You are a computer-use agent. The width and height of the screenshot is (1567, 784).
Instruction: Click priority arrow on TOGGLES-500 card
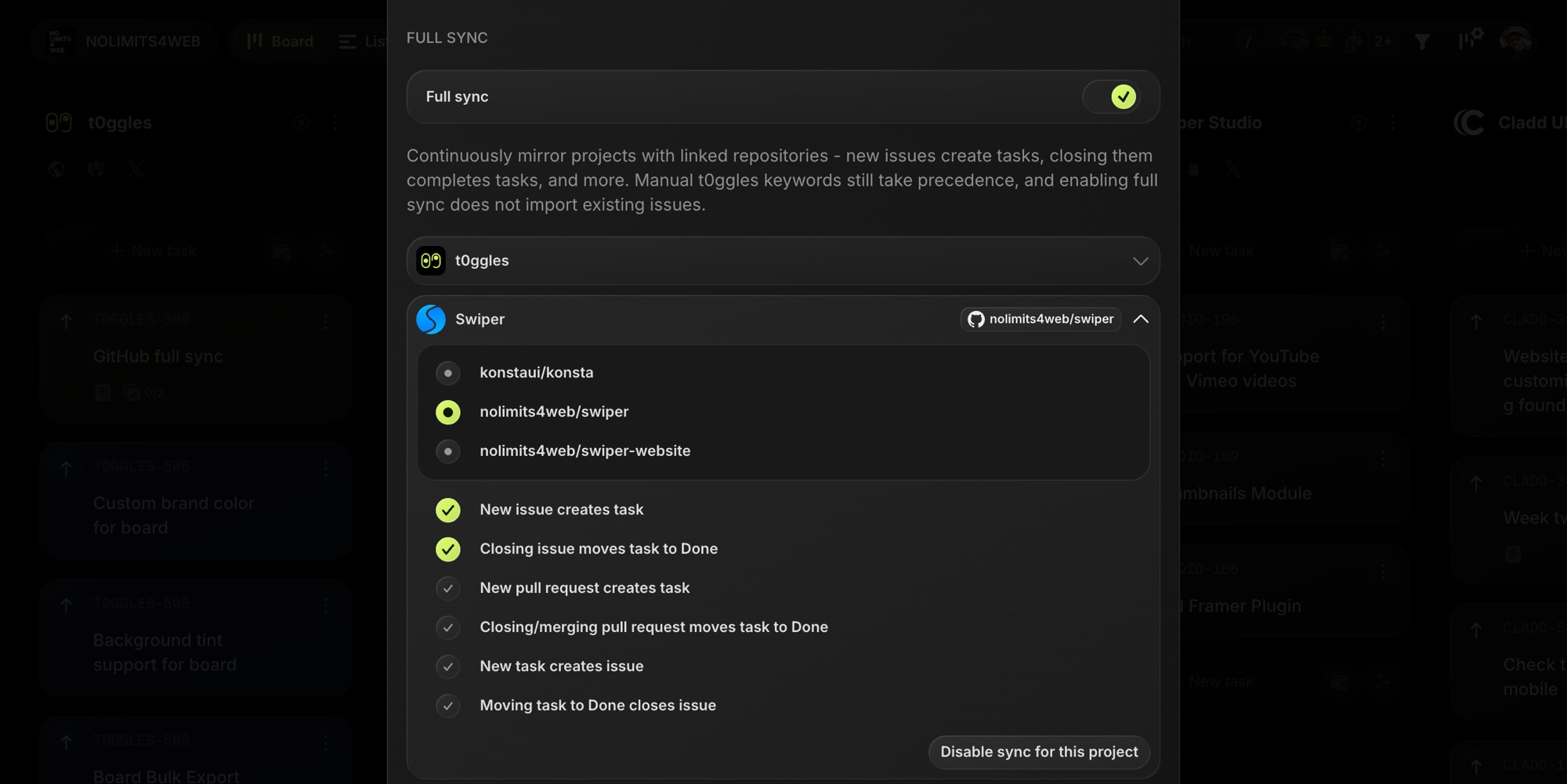pos(66,321)
